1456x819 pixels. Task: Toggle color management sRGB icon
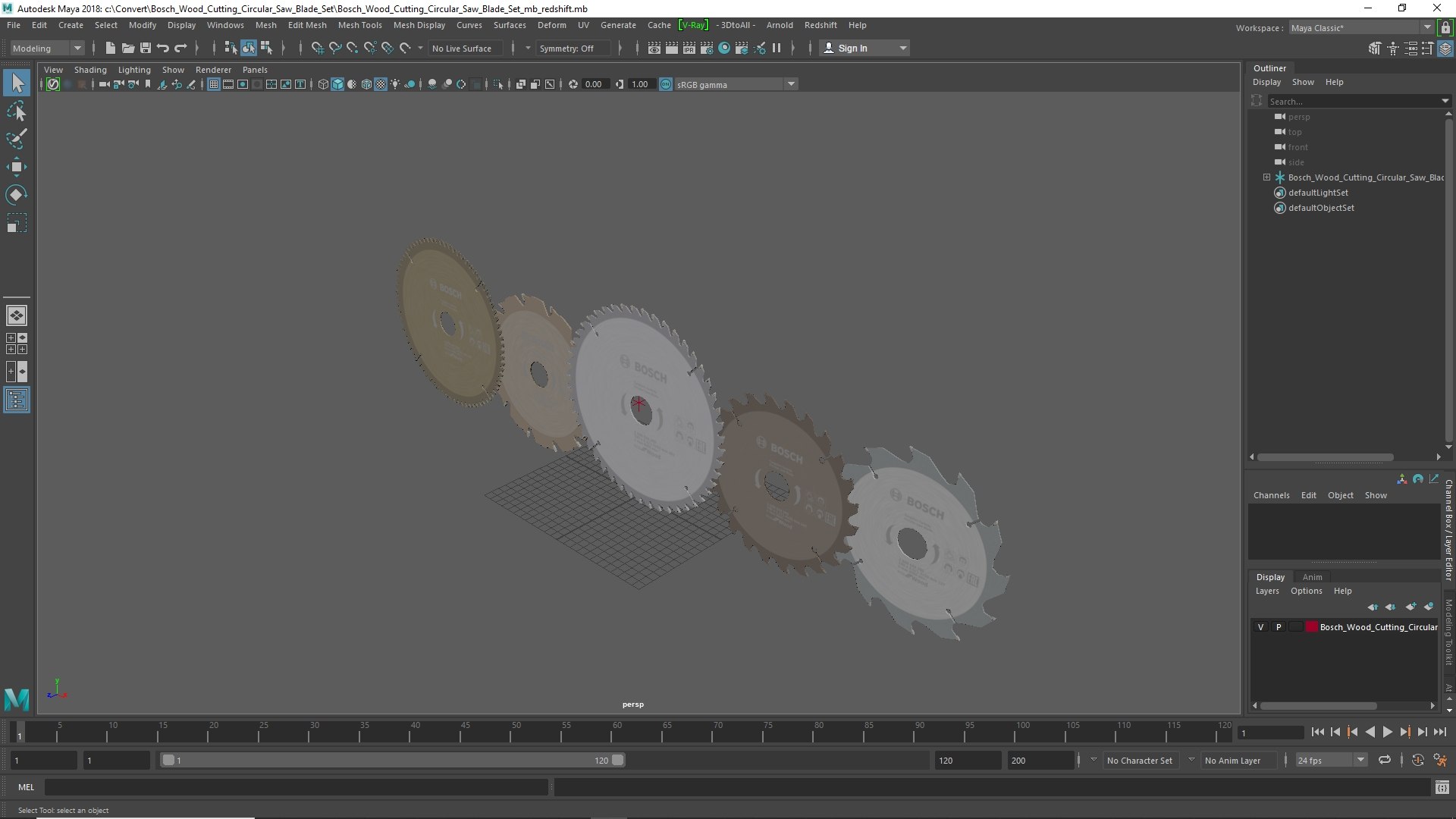point(666,84)
